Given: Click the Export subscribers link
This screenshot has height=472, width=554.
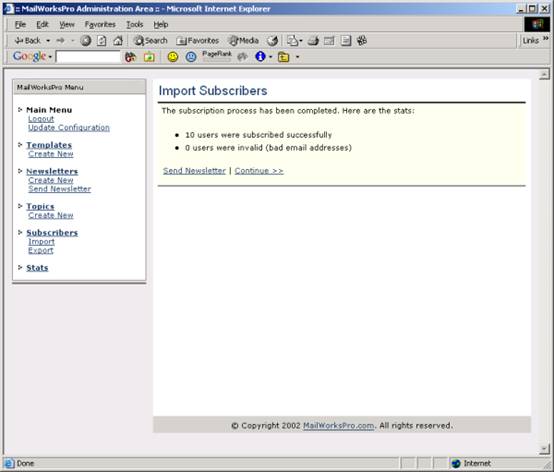Looking at the screenshot, I should tap(41, 250).
